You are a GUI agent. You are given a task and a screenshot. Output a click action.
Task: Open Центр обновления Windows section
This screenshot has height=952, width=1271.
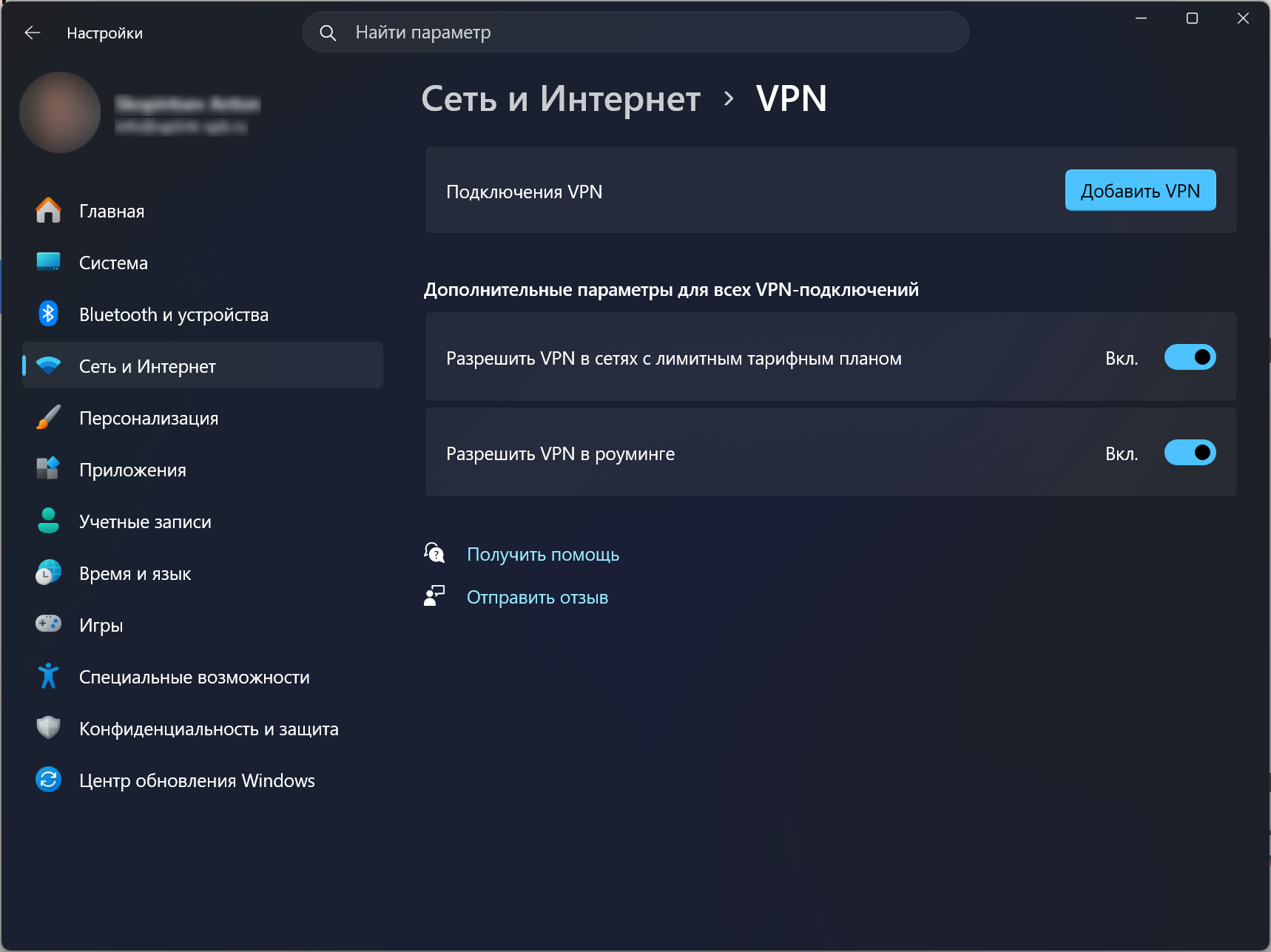coord(203,780)
